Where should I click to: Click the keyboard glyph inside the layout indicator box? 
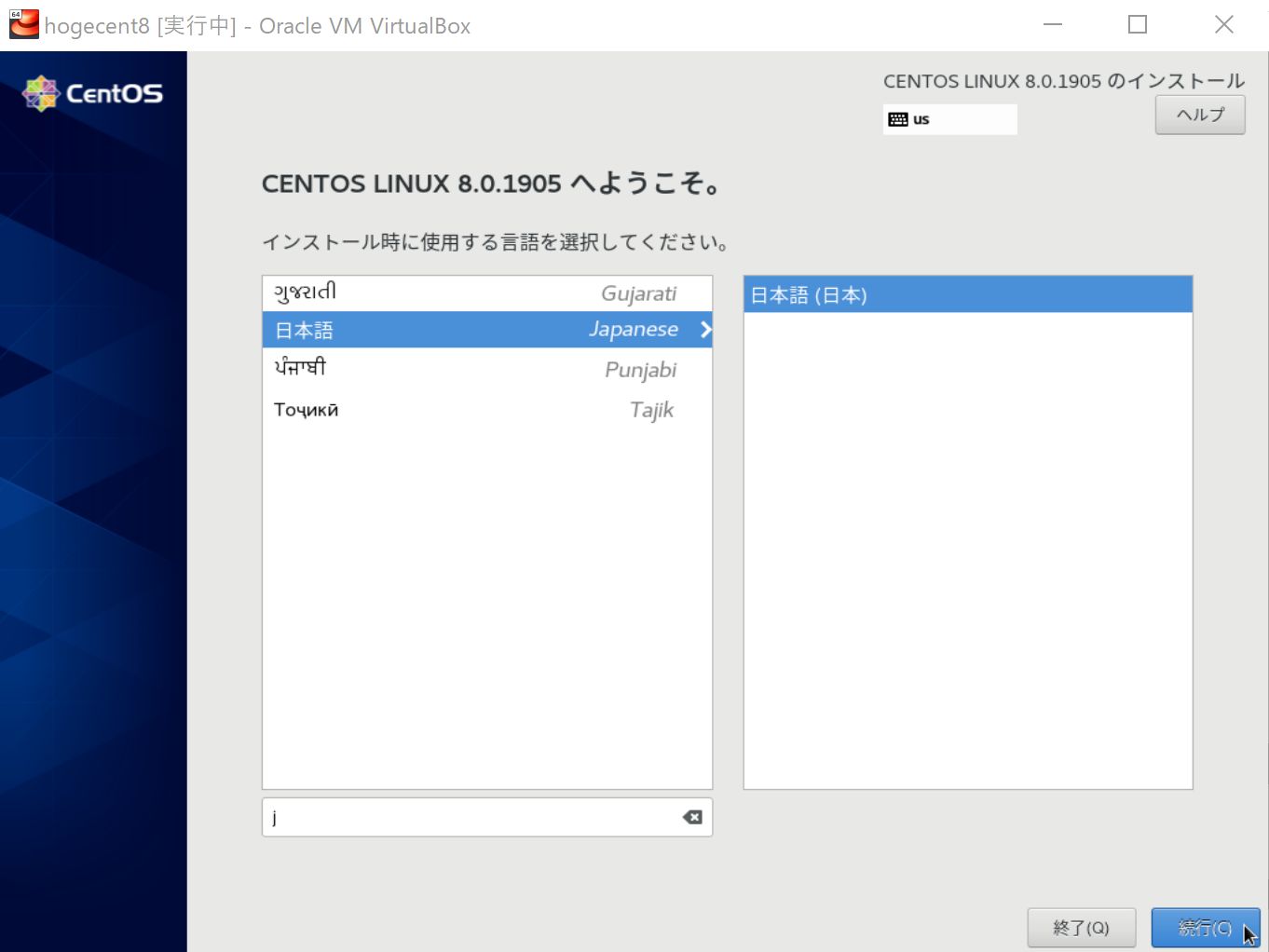(x=897, y=119)
